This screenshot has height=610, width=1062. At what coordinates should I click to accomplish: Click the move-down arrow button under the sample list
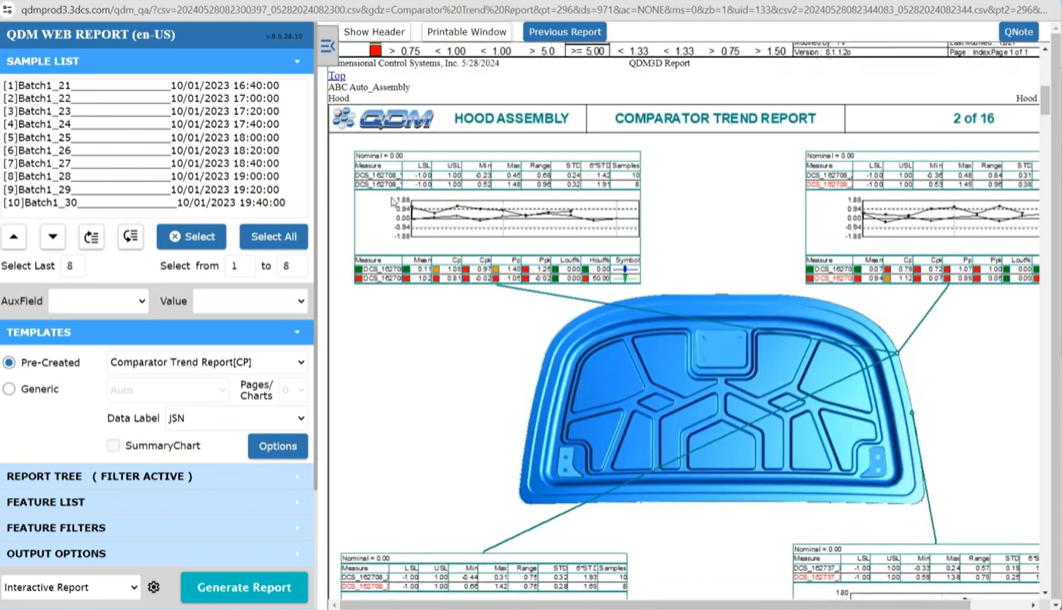(x=53, y=237)
